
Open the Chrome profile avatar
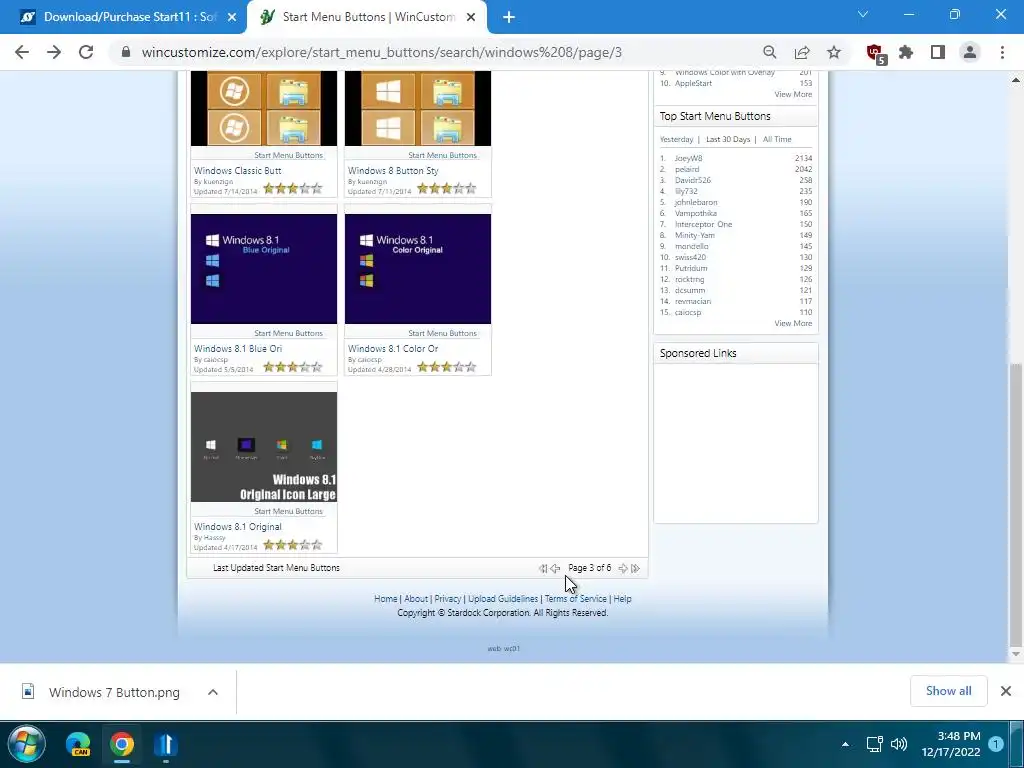[x=970, y=52]
